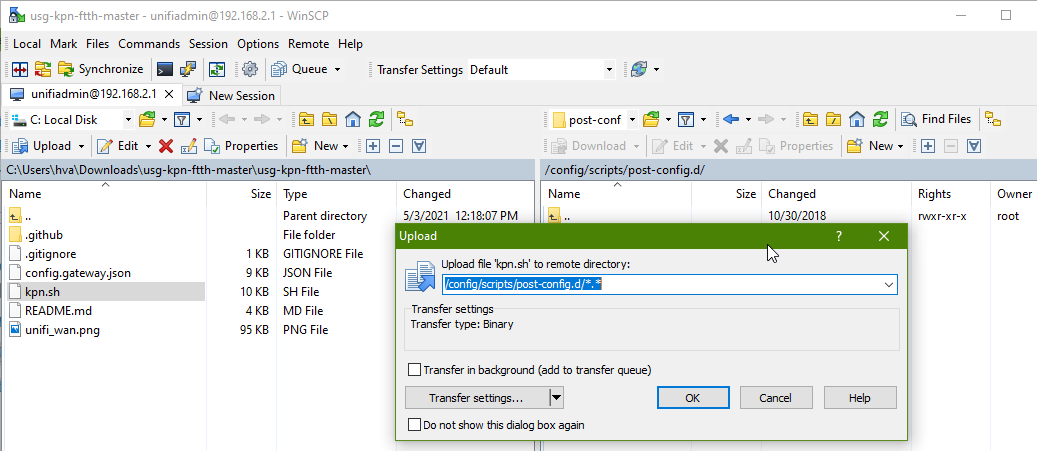
Task: Click remote panel filter icon
Action: coord(686,119)
